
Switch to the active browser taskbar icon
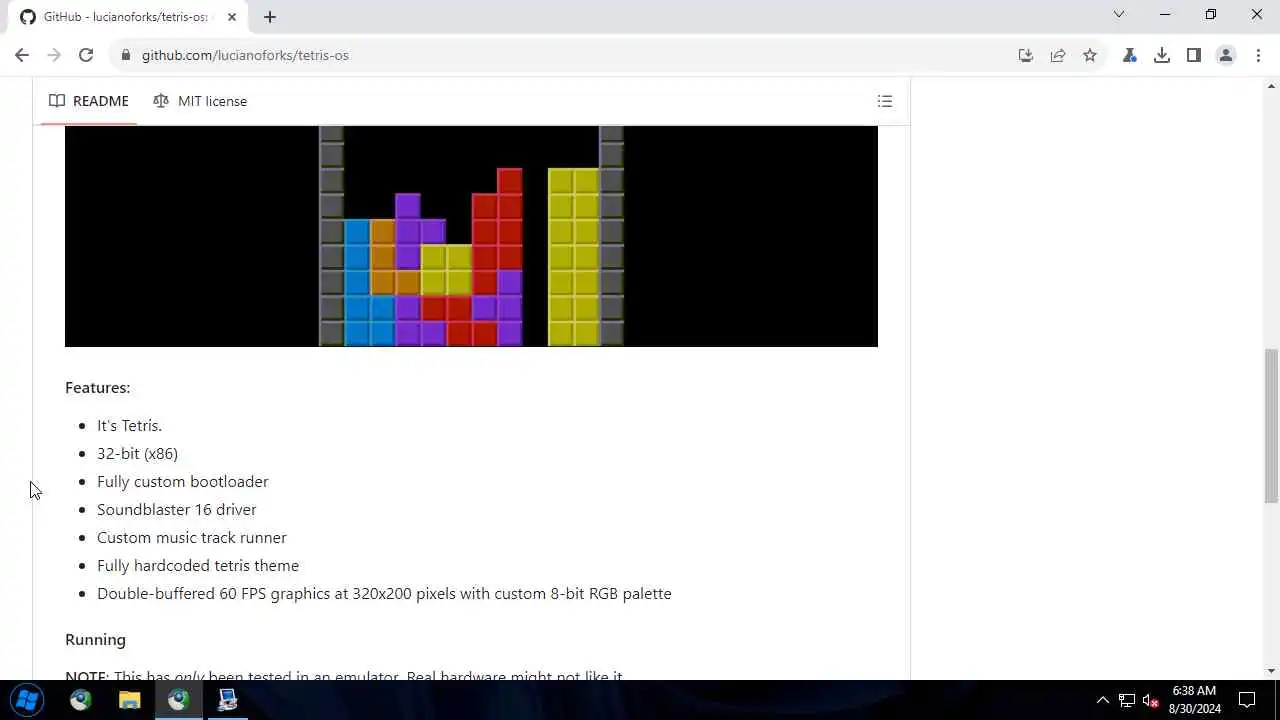(178, 700)
